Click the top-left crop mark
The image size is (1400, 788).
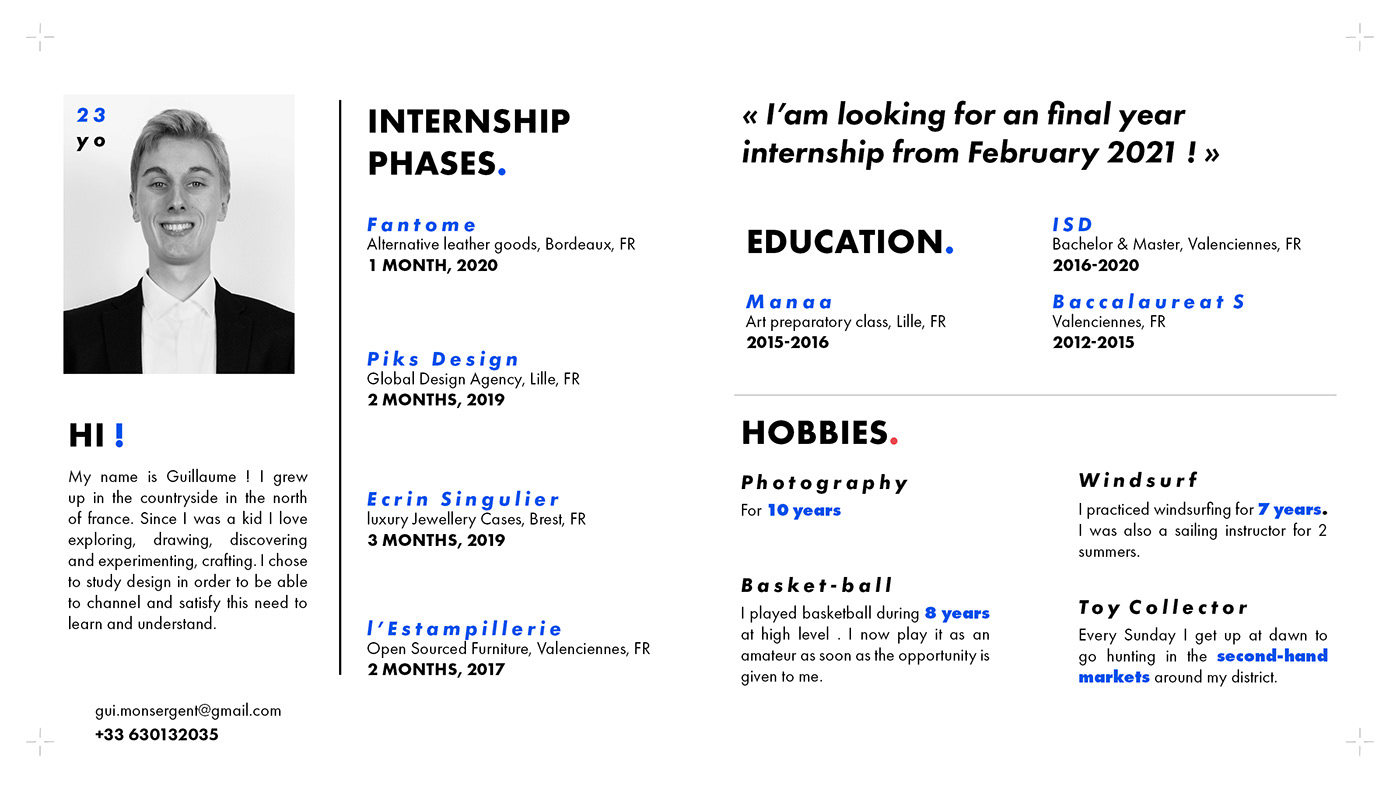[x=40, y=39]
